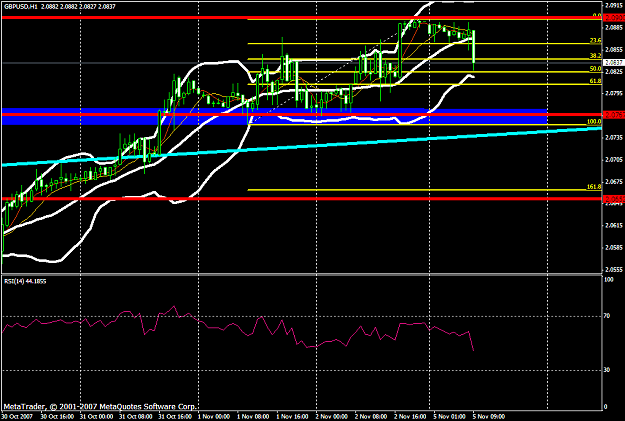Viewport: 625px width, 421px height.
Task: Click the red 2.0652 price level tag
Action: coord(614,199)
